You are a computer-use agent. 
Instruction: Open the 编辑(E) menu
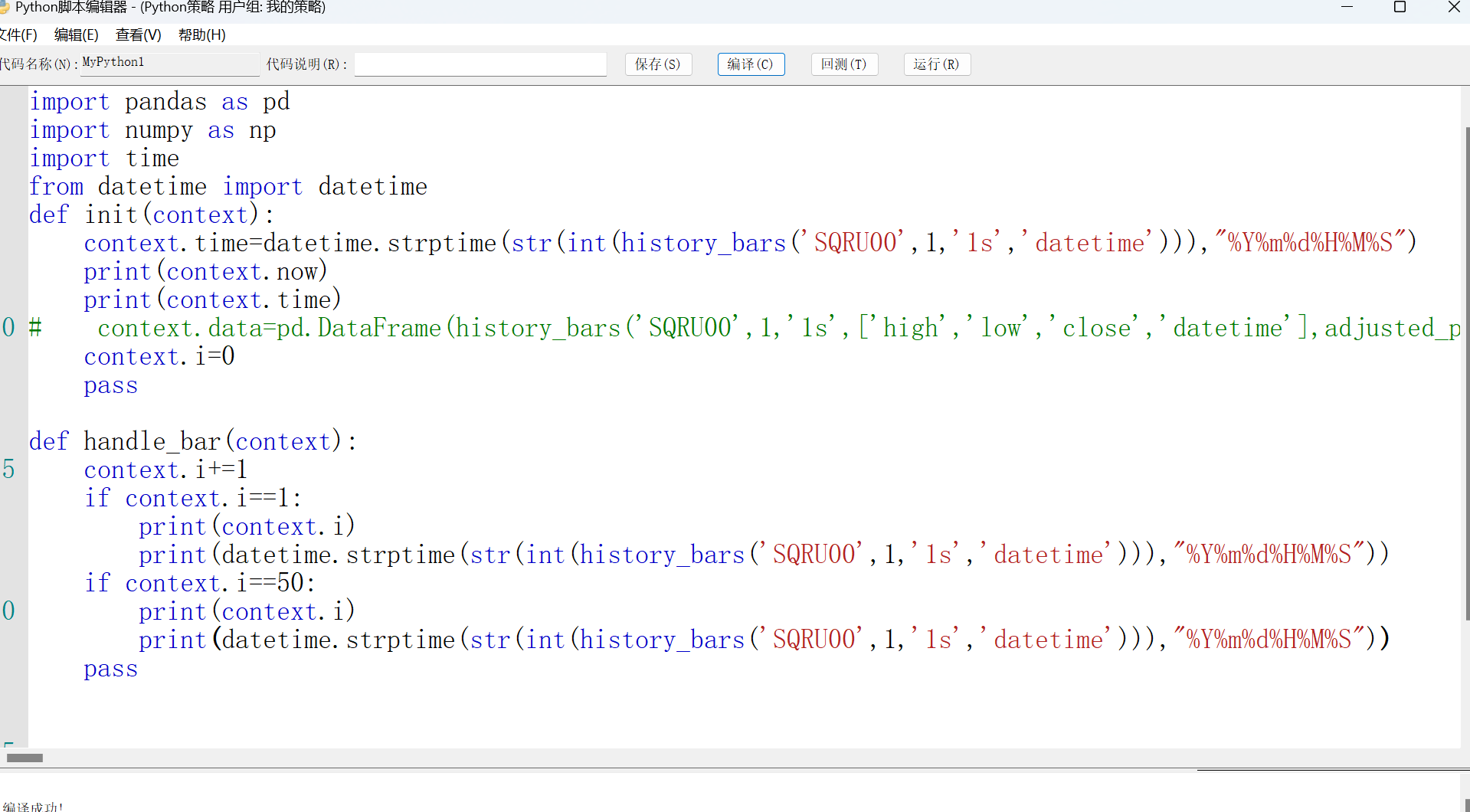pyautogui.click(x=77, y=34)
